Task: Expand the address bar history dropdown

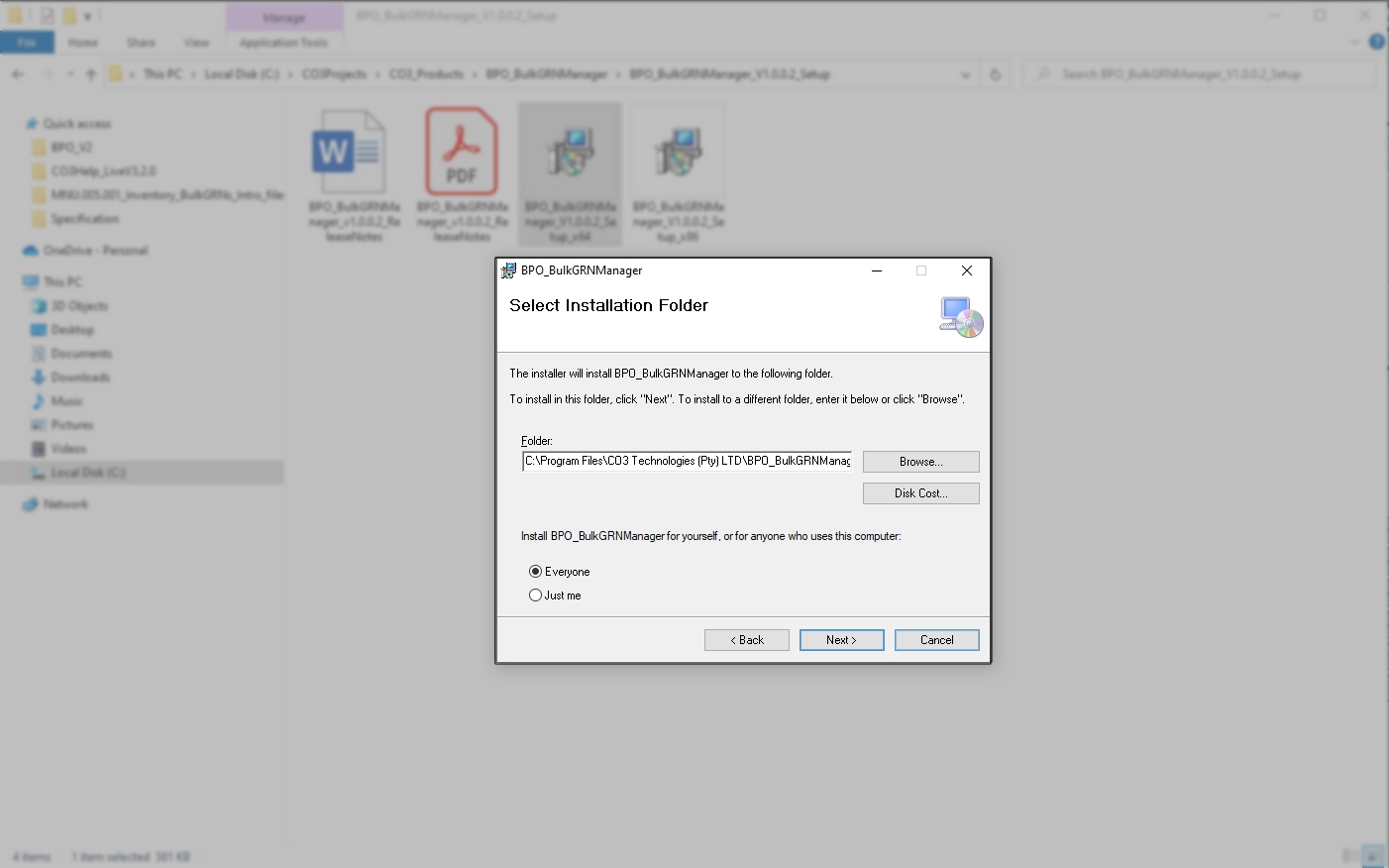Action: (966, 74)
